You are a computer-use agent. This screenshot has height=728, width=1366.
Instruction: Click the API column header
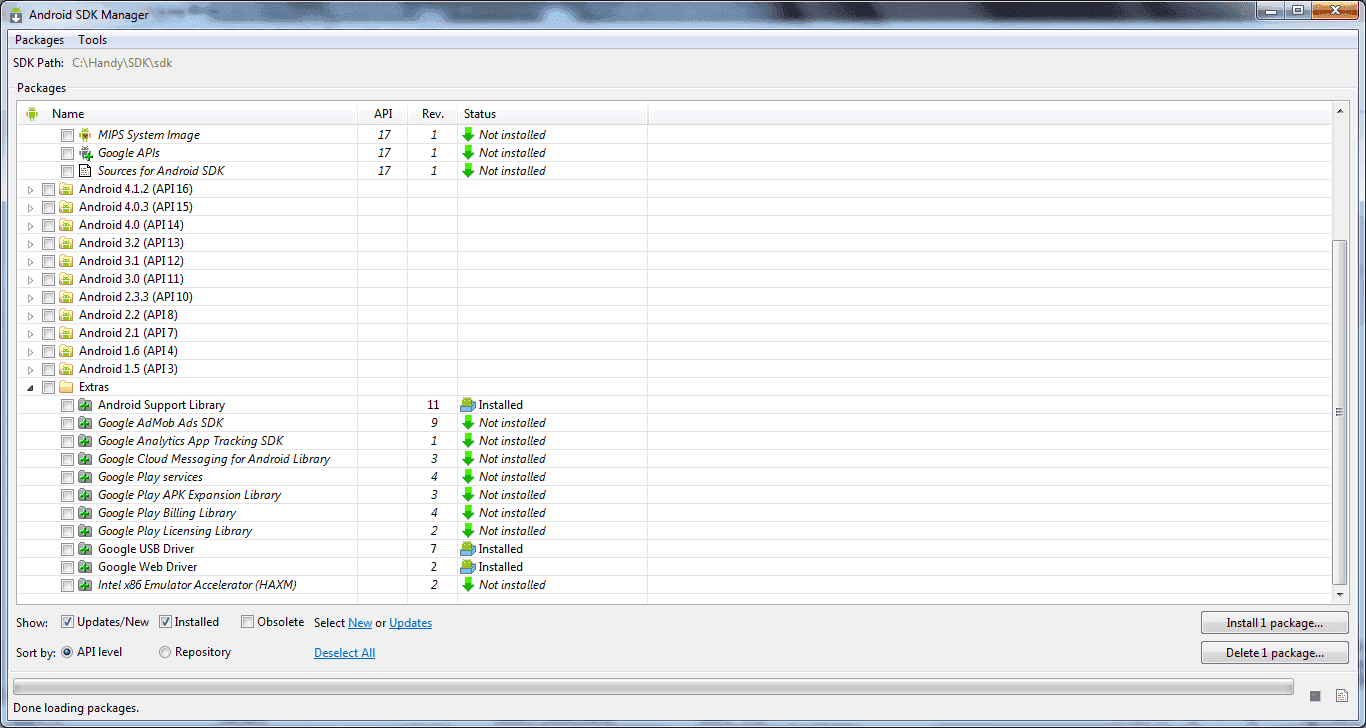pos(383,114)
